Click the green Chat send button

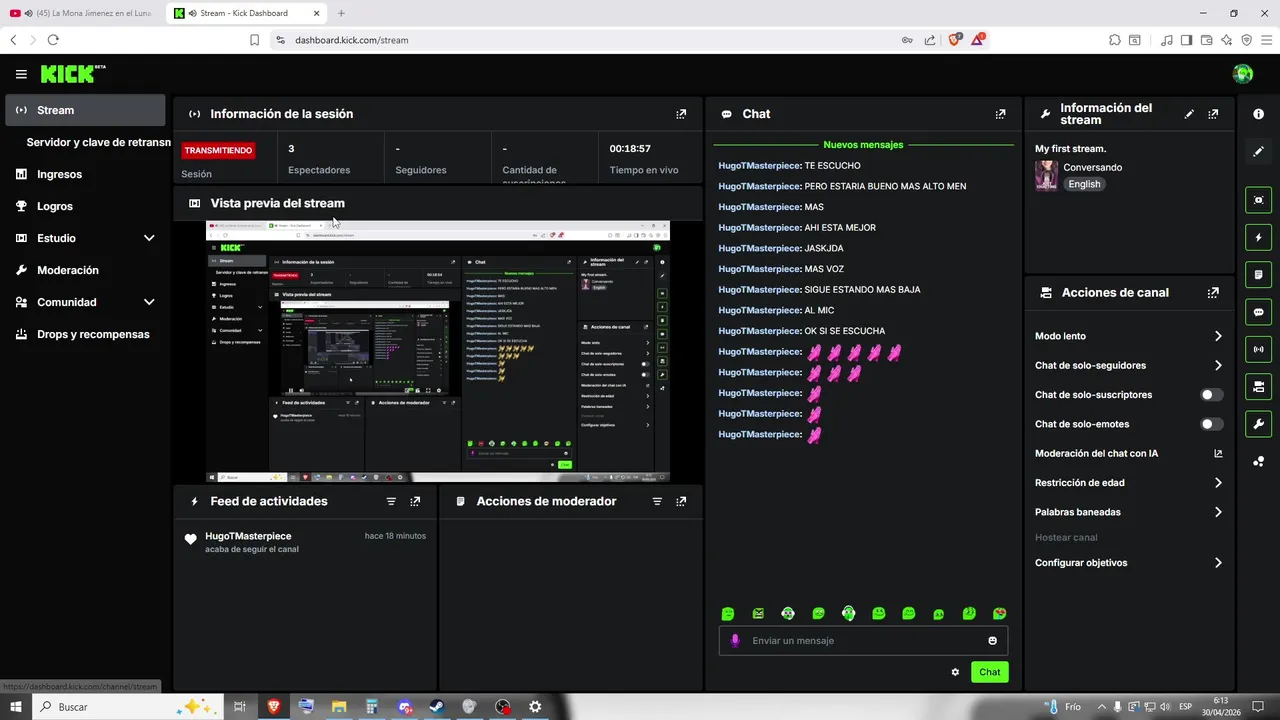(x=989, y=672)
